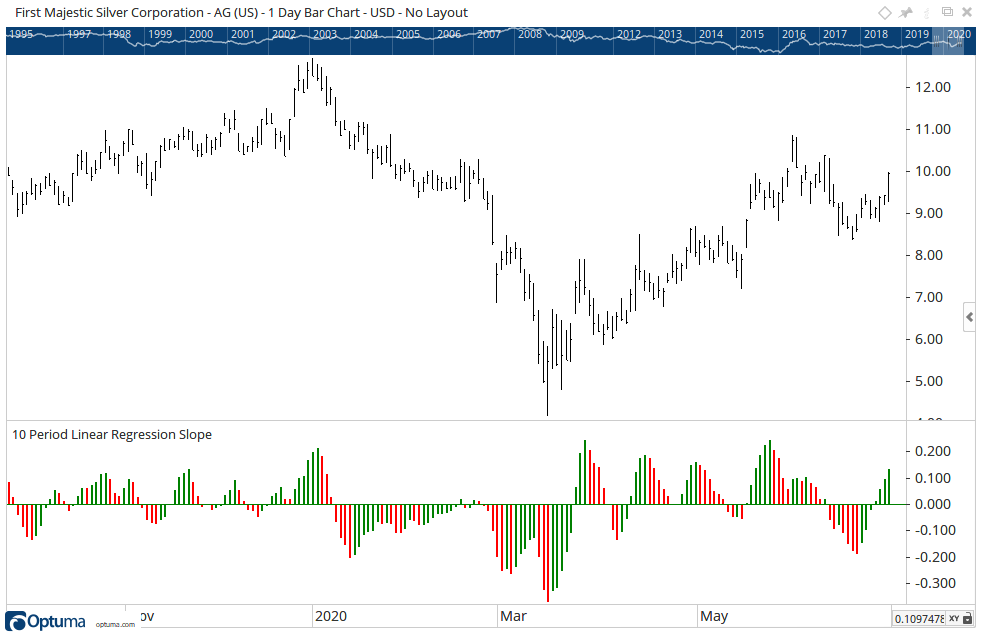This screenshot has height=635, width=982.
Task: Click the 0.000 slope axis label
Action: pos(933,504)
